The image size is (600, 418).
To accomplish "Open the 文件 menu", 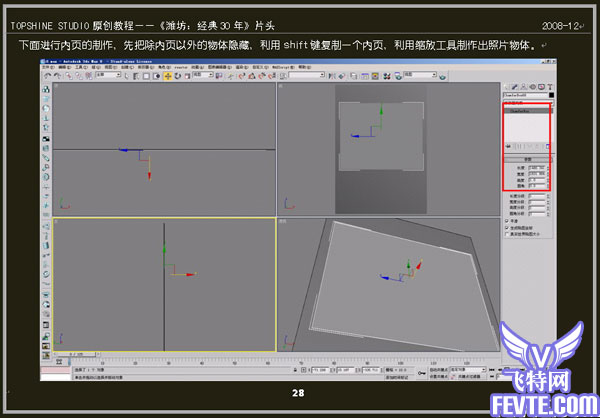I will pos(47,67).
